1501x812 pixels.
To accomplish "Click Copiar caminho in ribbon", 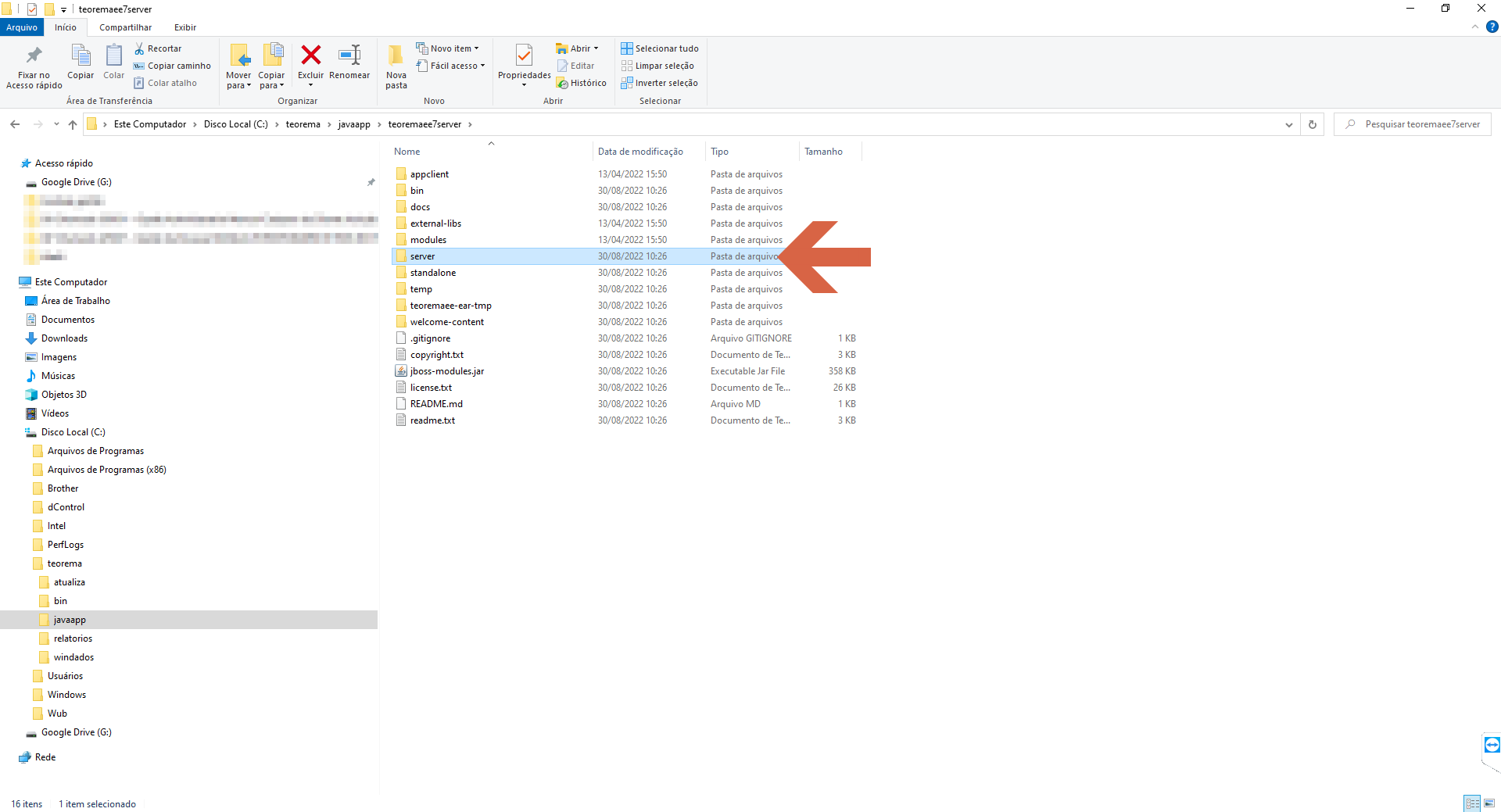I will point(172,66).
